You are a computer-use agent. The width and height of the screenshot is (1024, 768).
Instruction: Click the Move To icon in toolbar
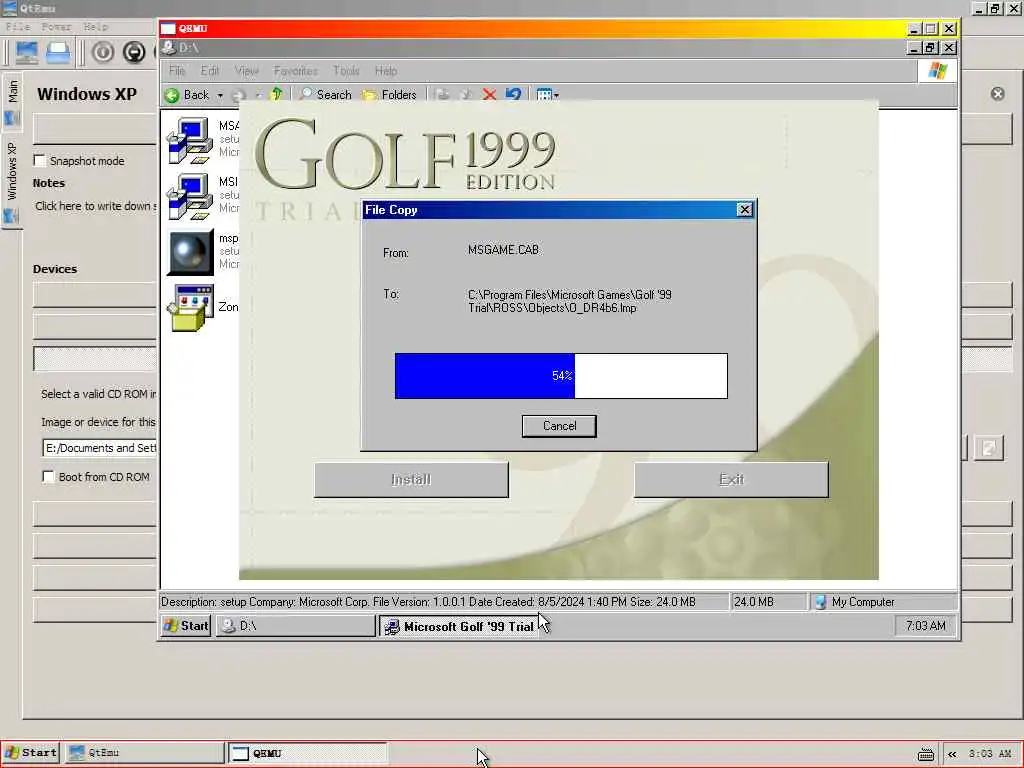[443, 95]
